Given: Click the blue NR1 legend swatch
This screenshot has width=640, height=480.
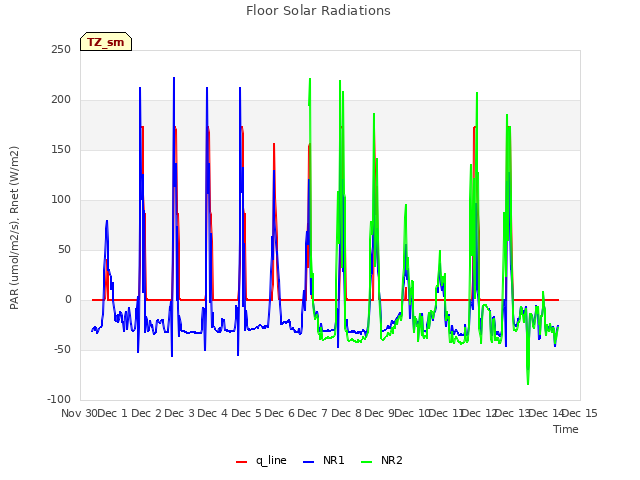Looking at the screenshot, I should click(x=309, y=462).
